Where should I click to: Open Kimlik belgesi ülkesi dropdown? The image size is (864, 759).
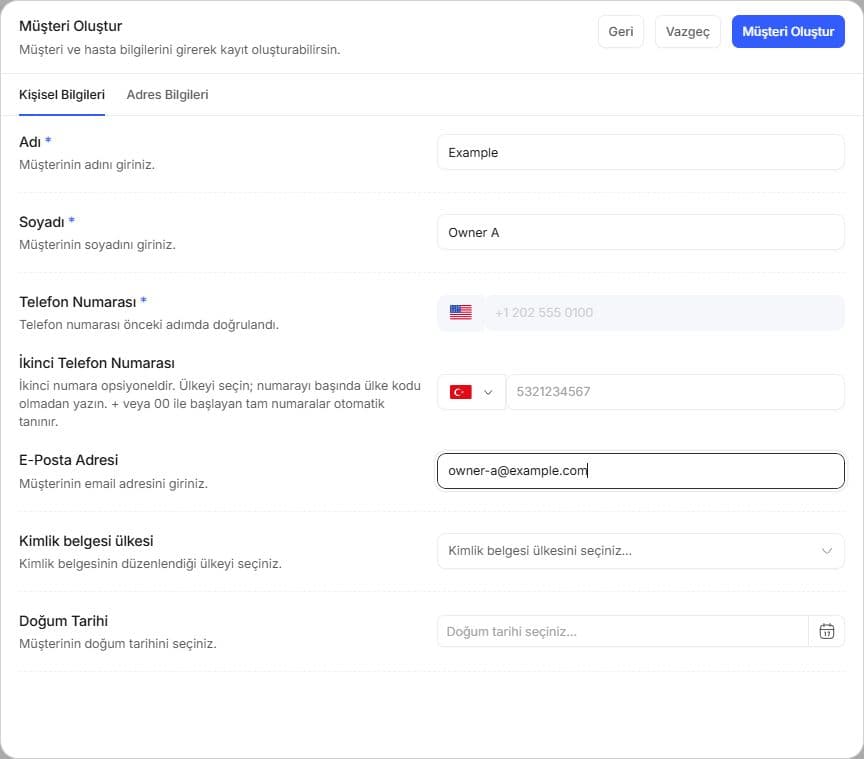point(640,551)
